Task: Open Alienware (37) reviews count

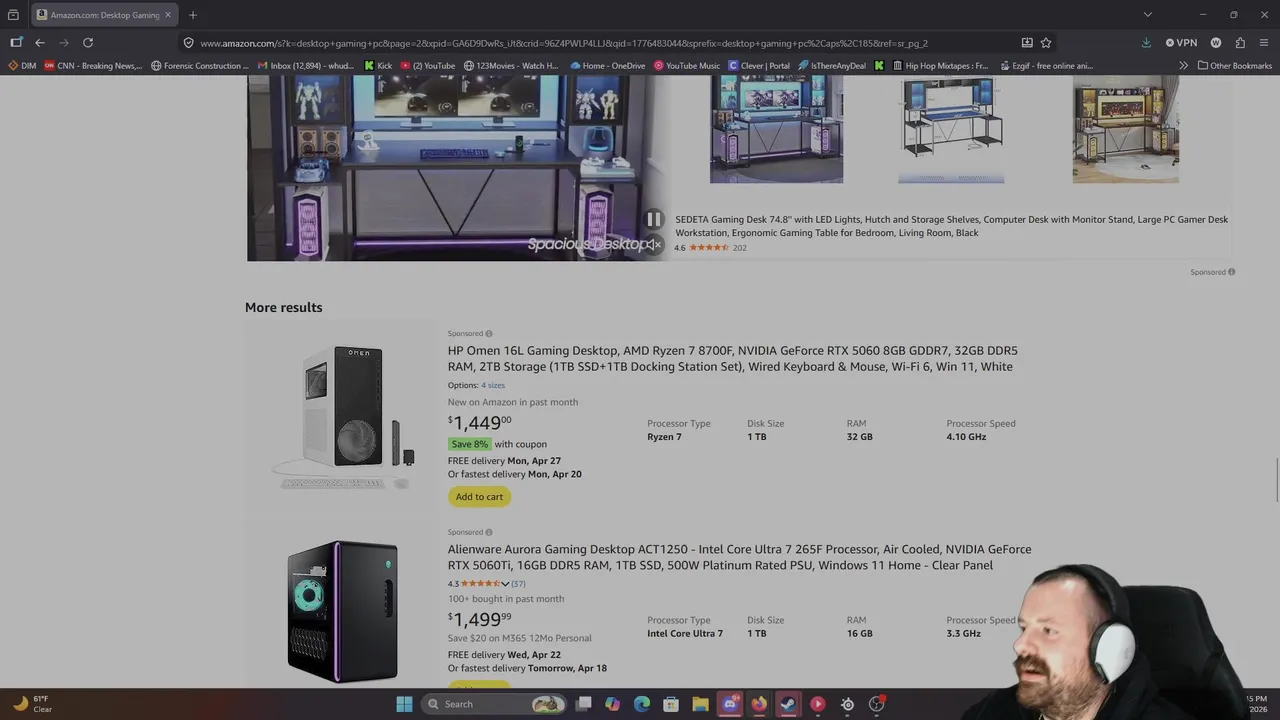Action: (518, 584)
